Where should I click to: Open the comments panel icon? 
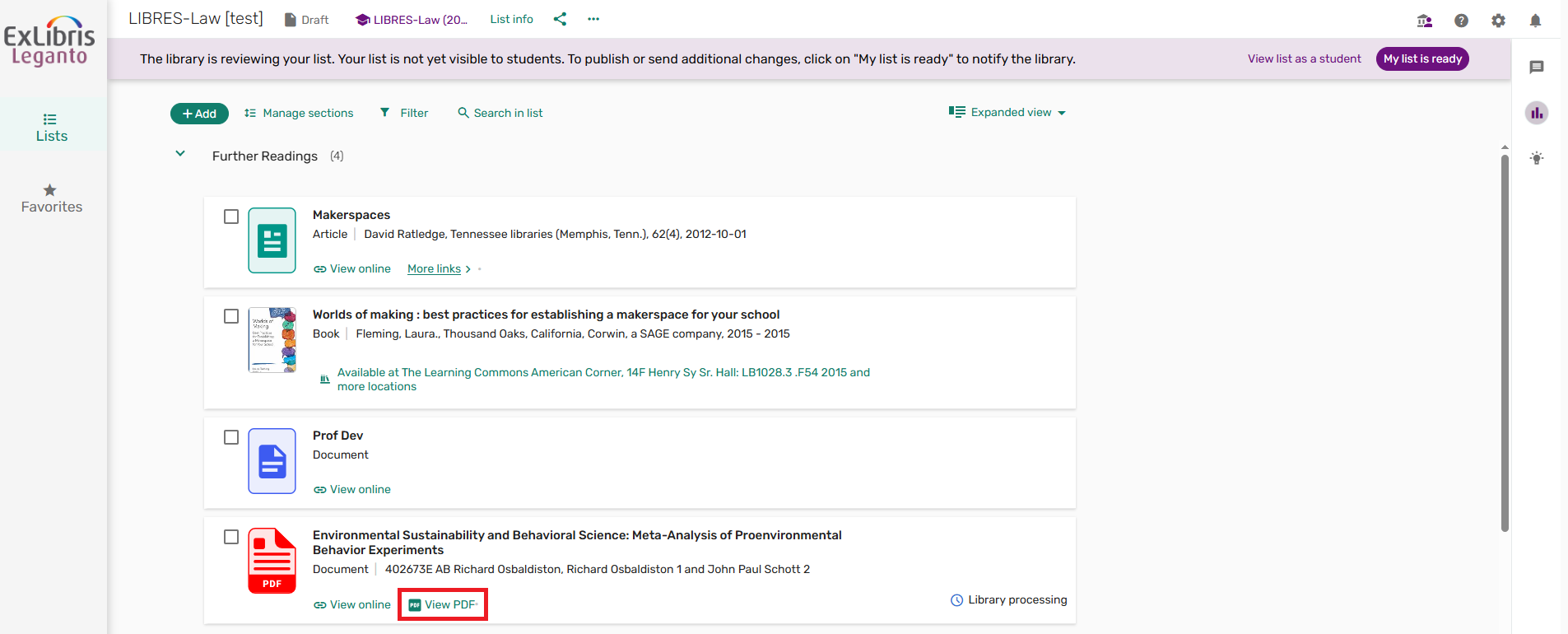(1536, 68)
